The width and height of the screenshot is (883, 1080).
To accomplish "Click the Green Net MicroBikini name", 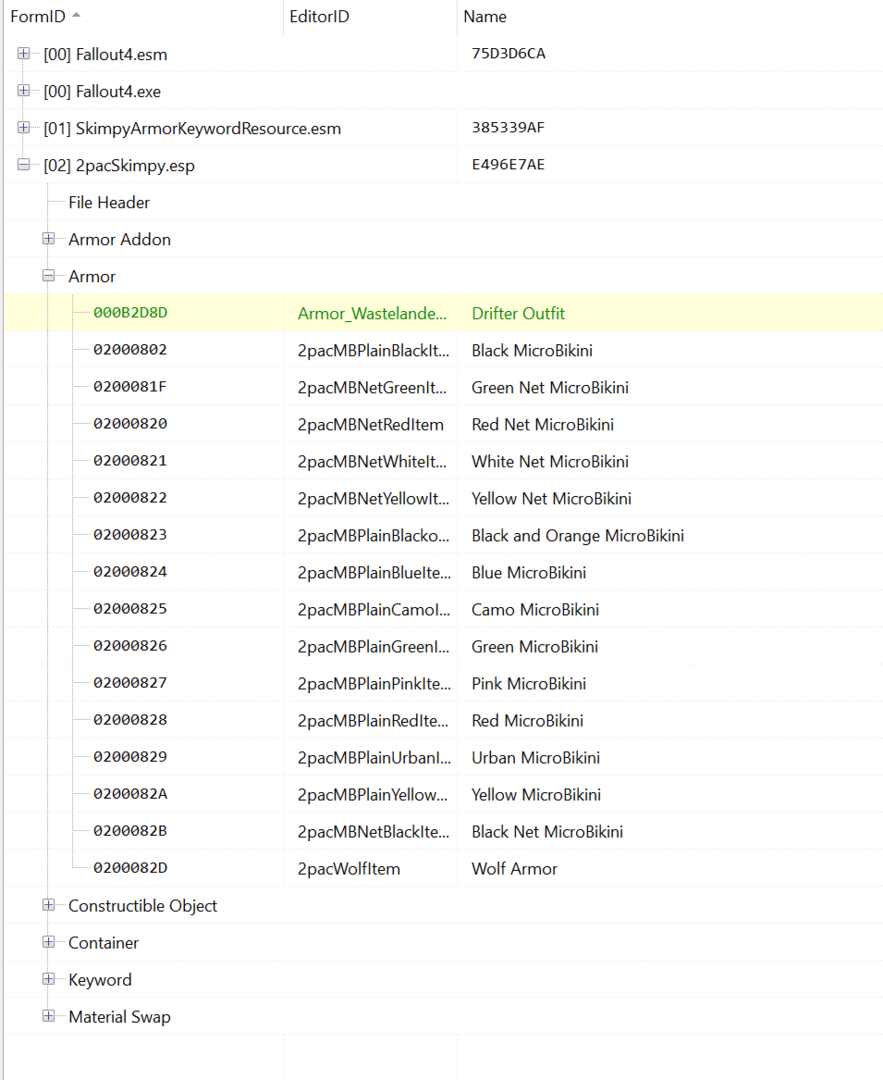I will 550,388.
